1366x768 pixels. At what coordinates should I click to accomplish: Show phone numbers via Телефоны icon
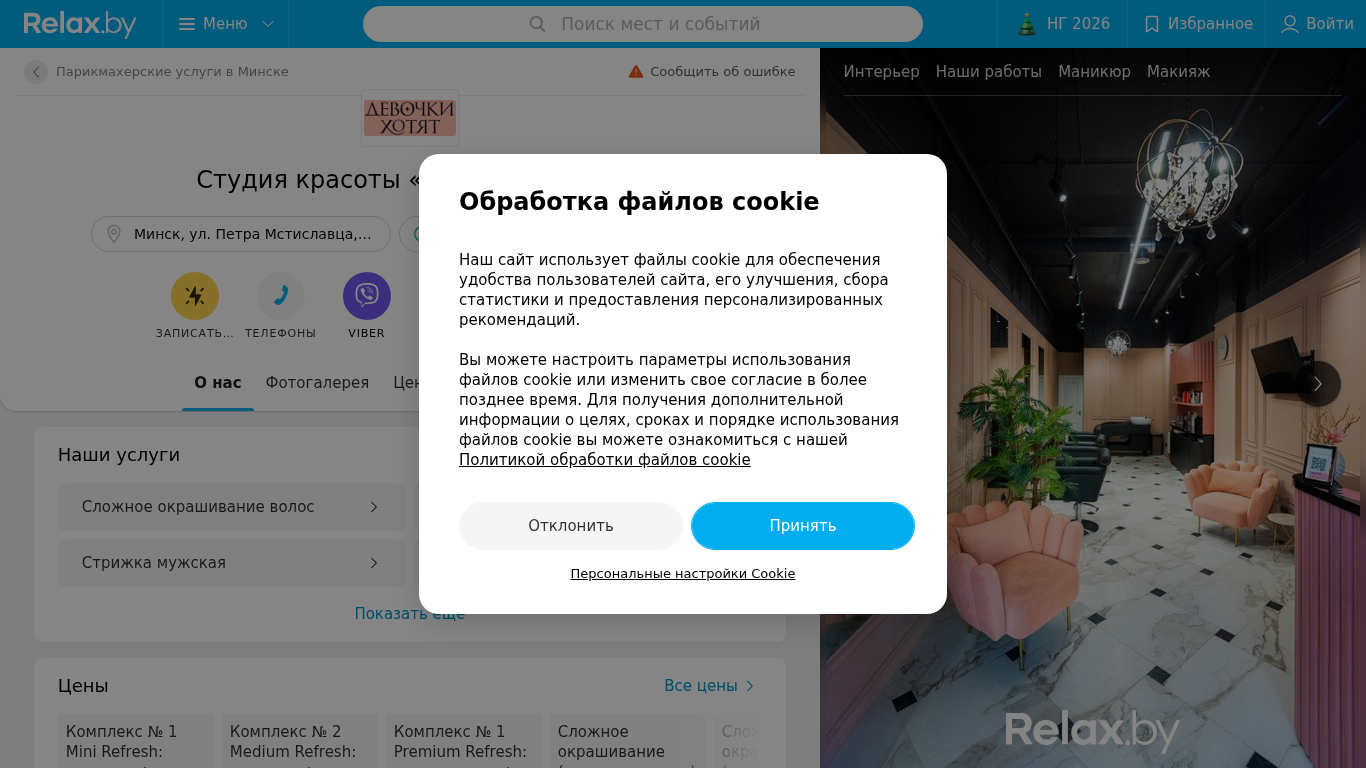(x=281, y=296)
